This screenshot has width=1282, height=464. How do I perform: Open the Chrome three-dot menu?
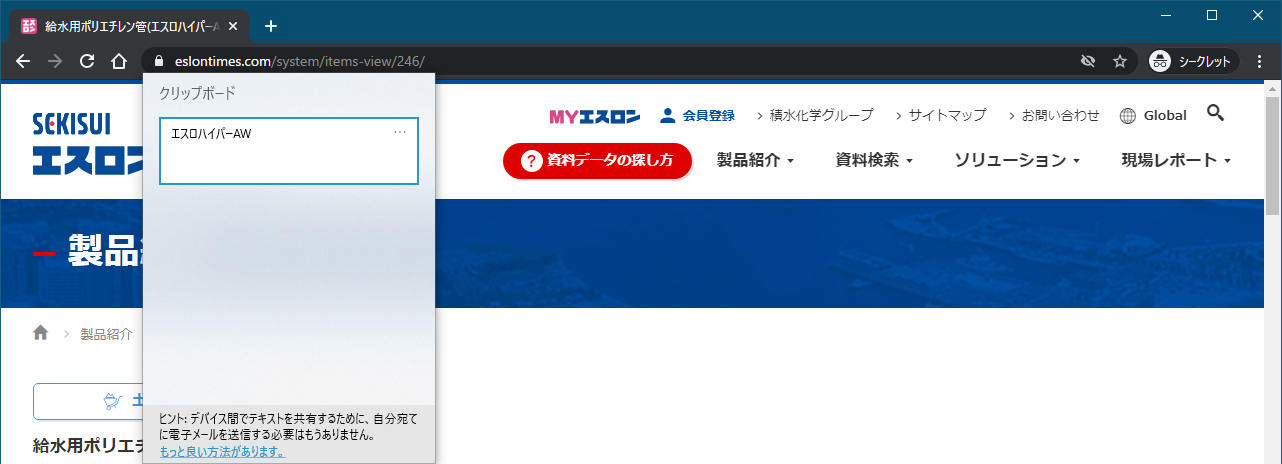(x=1259, y=61)
